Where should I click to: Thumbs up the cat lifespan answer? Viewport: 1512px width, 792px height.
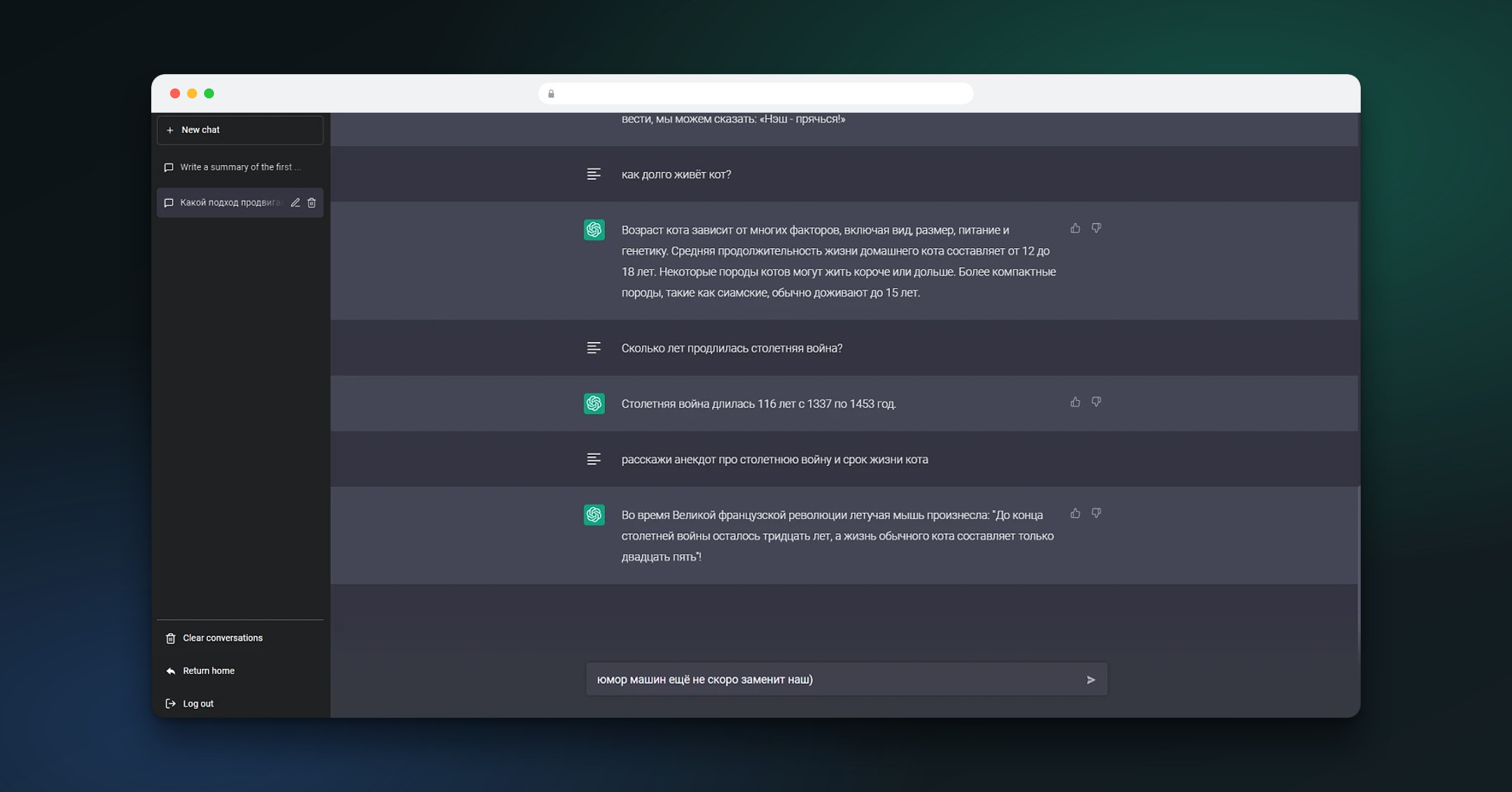(x=1075, y=228)
